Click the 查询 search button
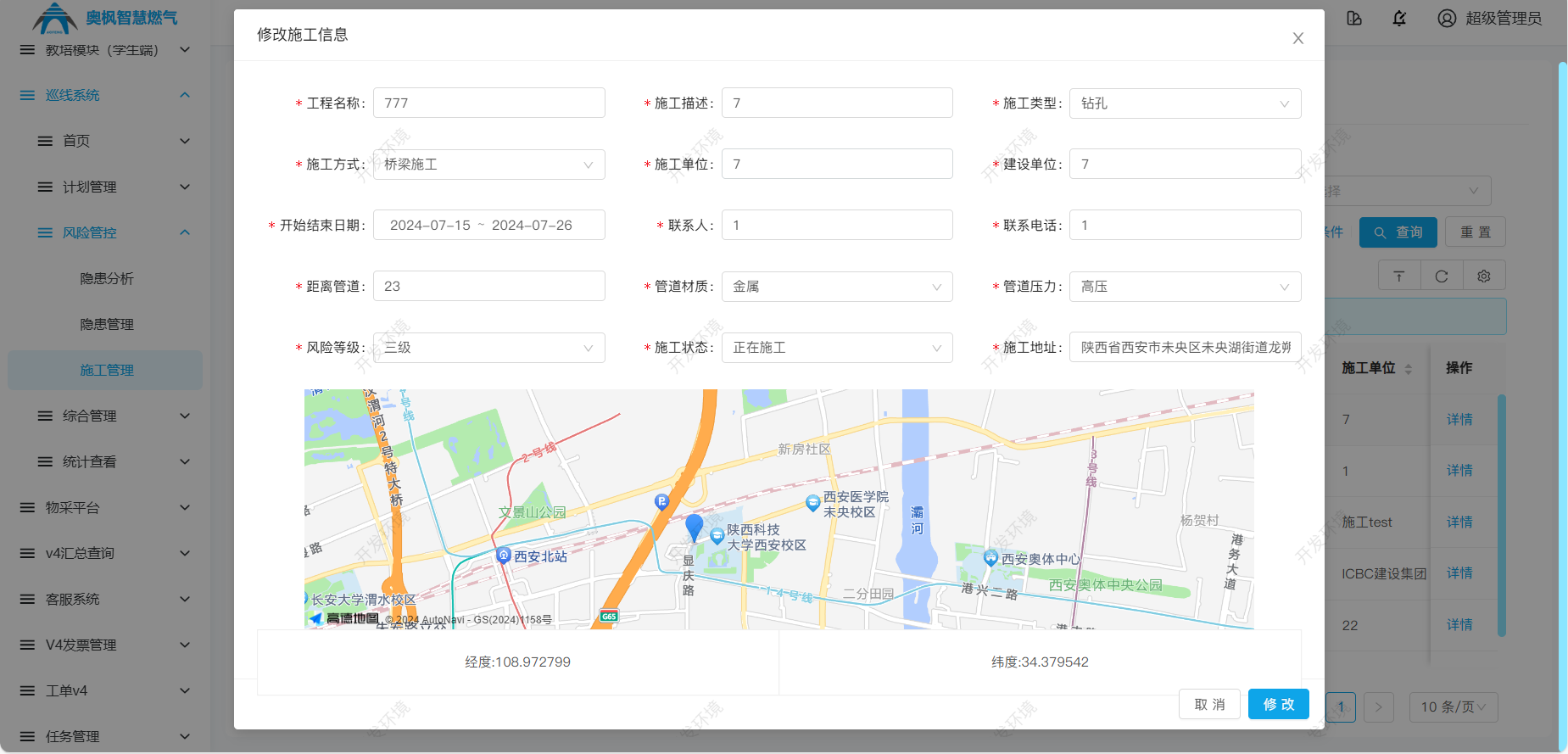1568x754 pixels. tap(1398, 232)
